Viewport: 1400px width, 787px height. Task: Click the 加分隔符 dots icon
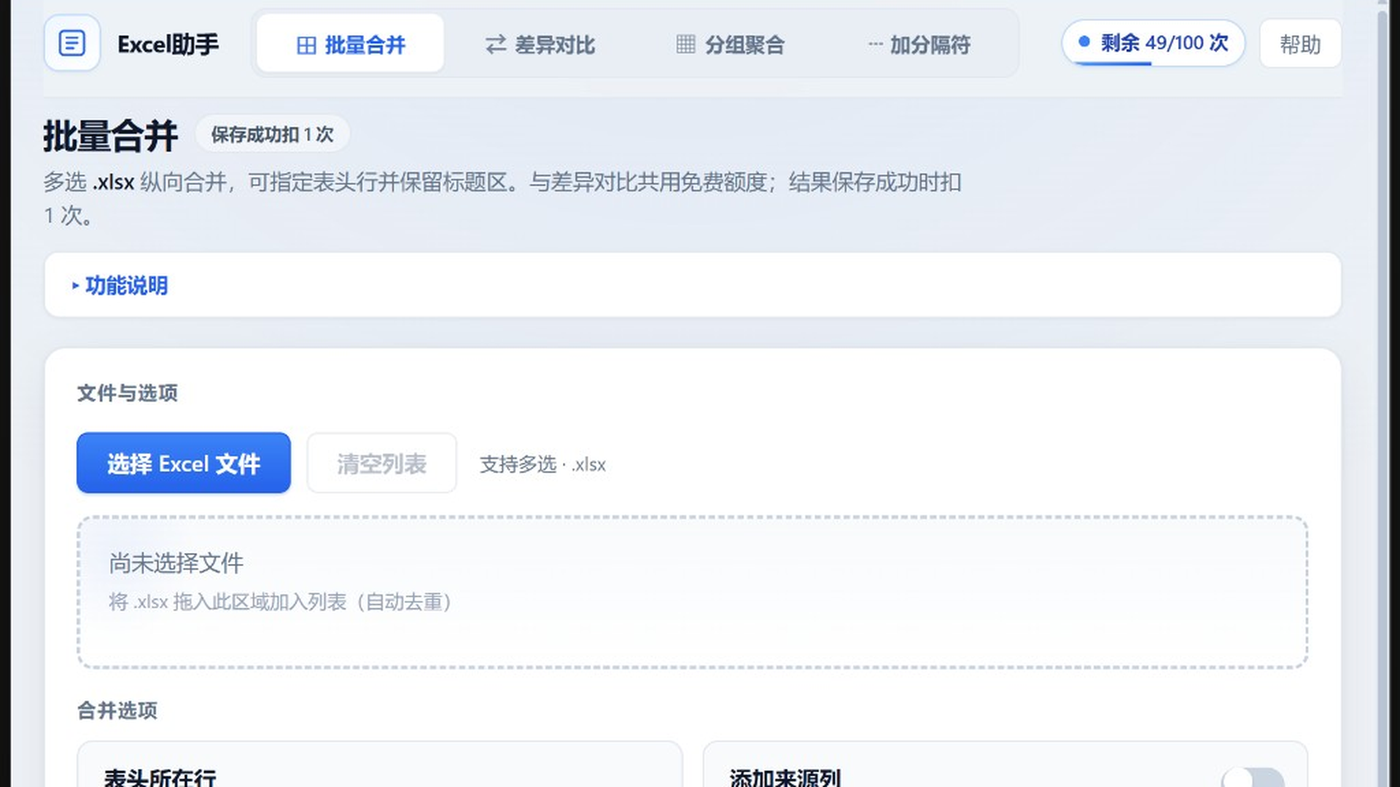[x=875, y=44]
